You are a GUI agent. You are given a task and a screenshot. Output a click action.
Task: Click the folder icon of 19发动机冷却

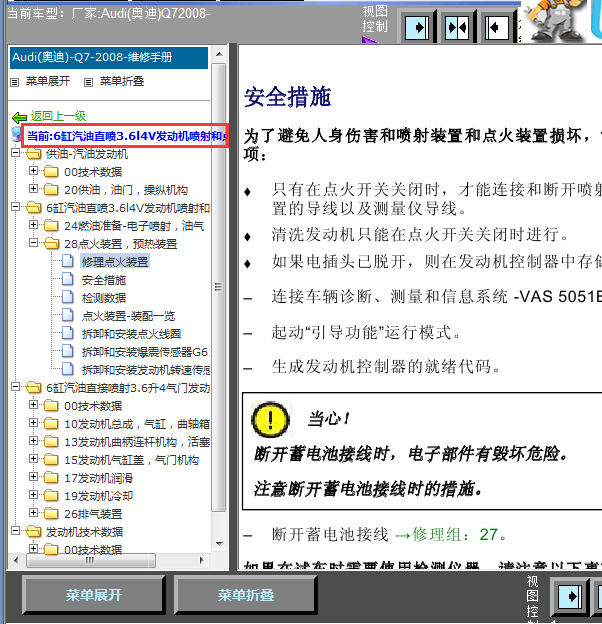click(x=51, y=495)
